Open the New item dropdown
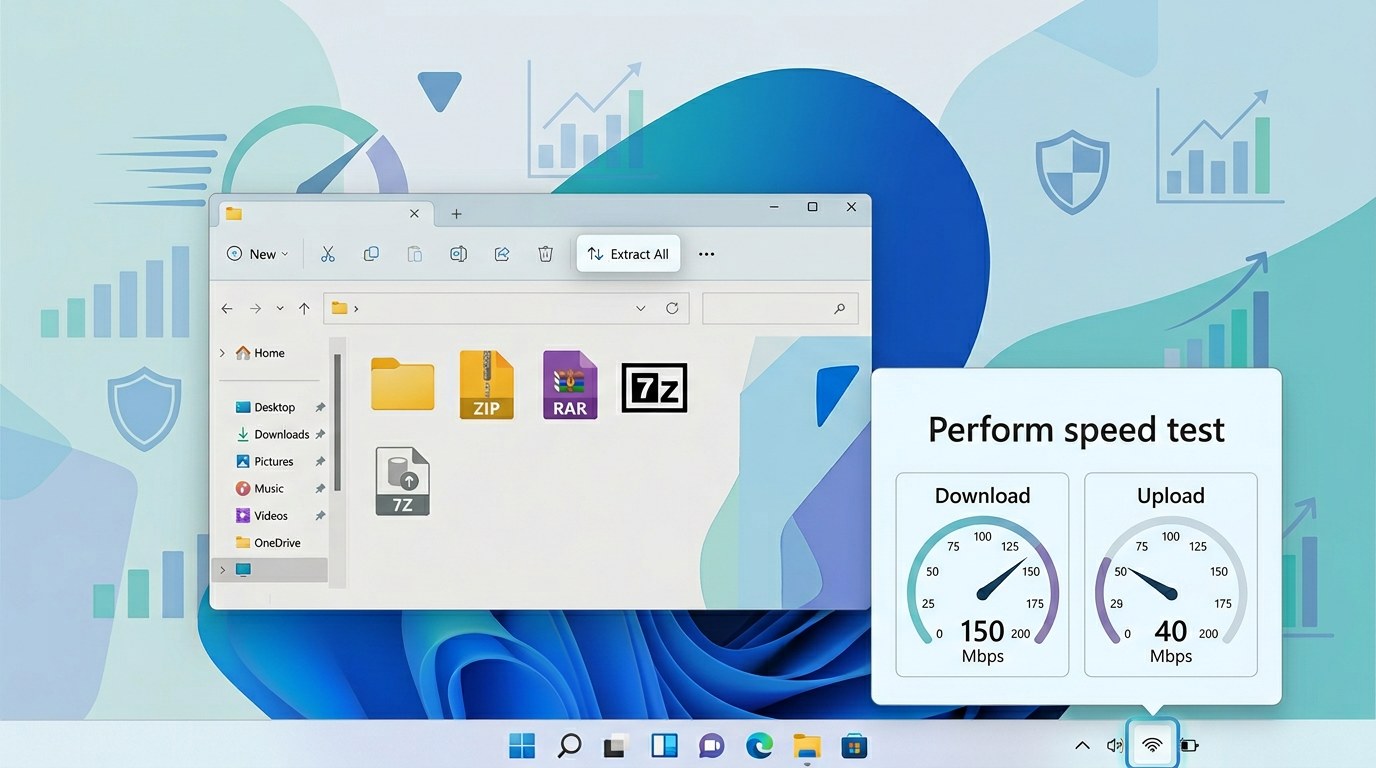The height and width of the screenshot is (768, 1376). pyautogui.click(x=258, y=254)
